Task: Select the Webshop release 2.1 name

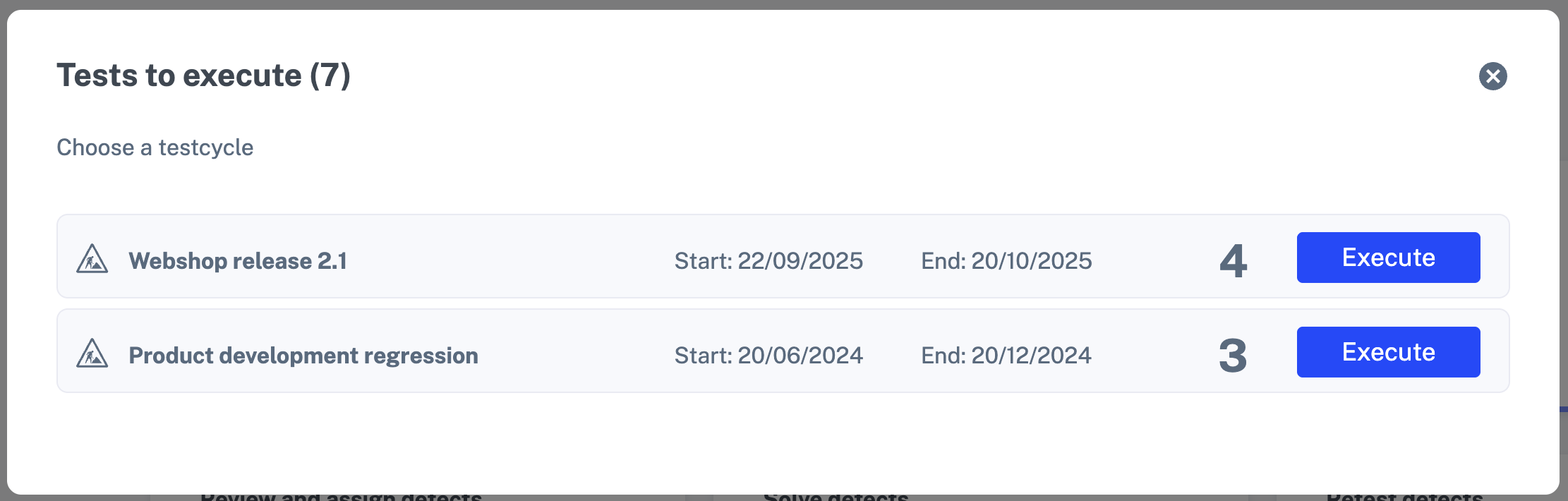Action: coord(238,261)
